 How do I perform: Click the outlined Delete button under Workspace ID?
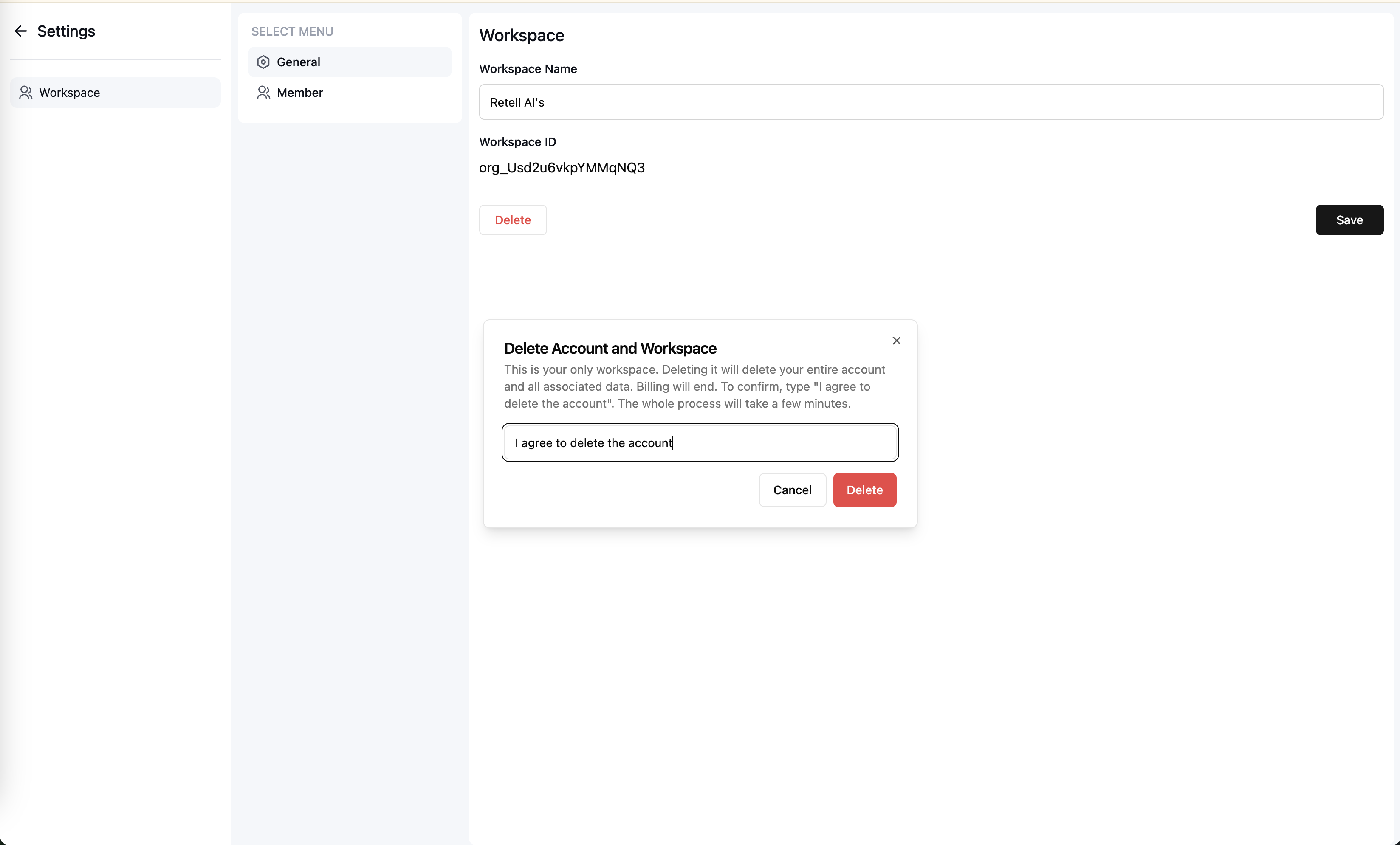tap(513, 220)
